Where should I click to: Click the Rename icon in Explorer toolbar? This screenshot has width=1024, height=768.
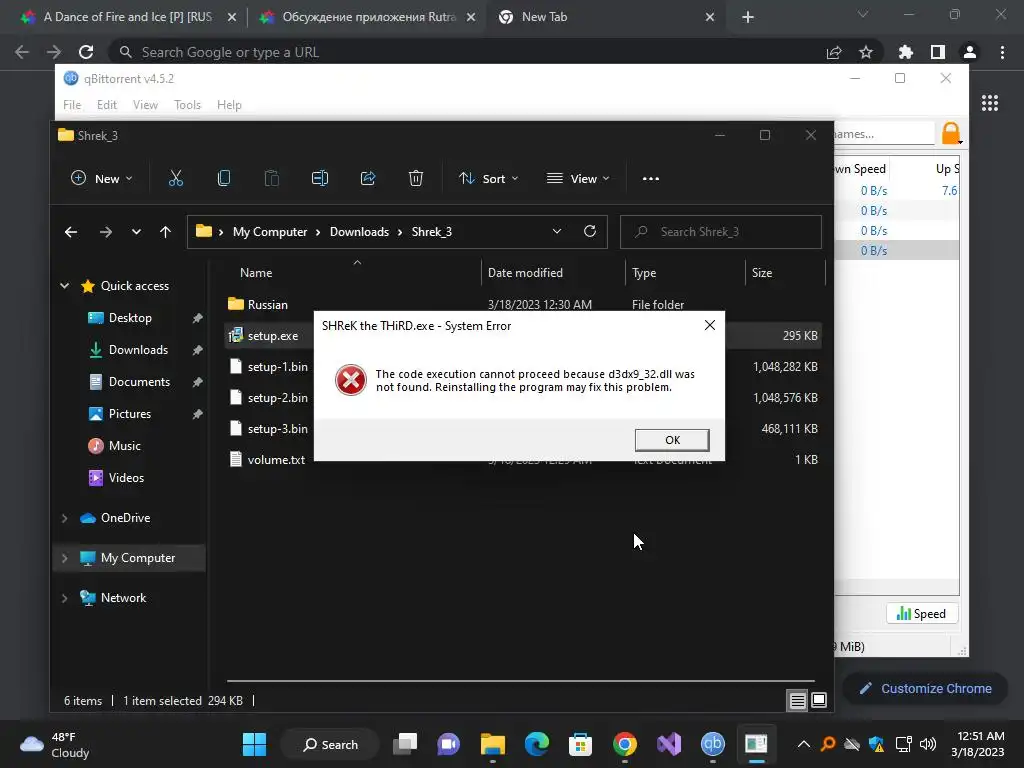click(x=320, y=178)
